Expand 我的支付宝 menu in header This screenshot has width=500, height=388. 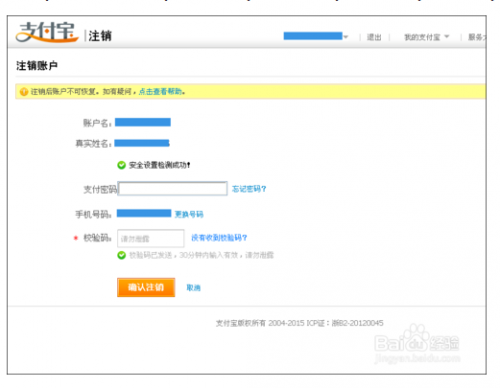coord(426,37)
